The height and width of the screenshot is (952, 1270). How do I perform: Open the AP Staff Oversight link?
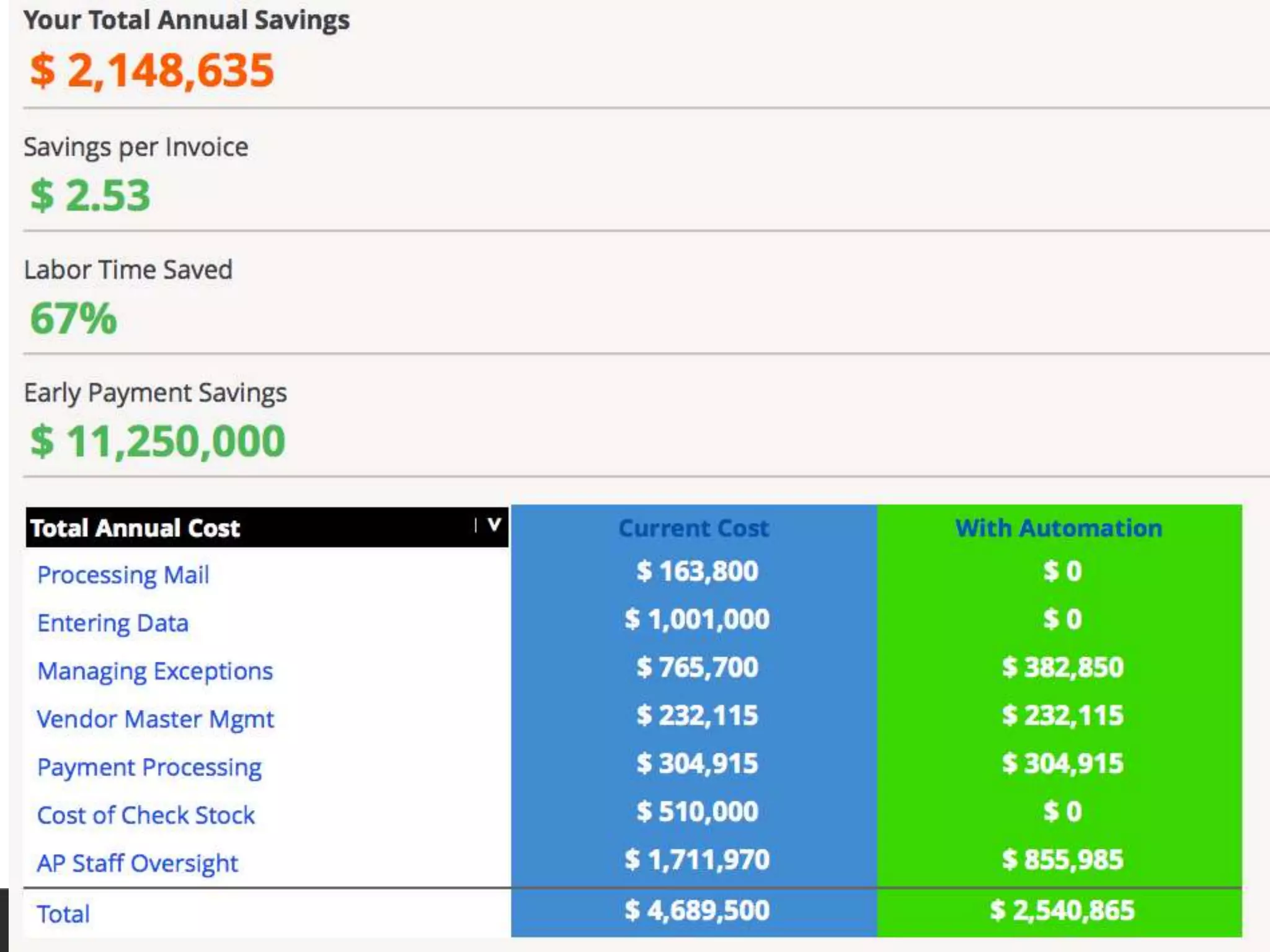click(138, 863)
